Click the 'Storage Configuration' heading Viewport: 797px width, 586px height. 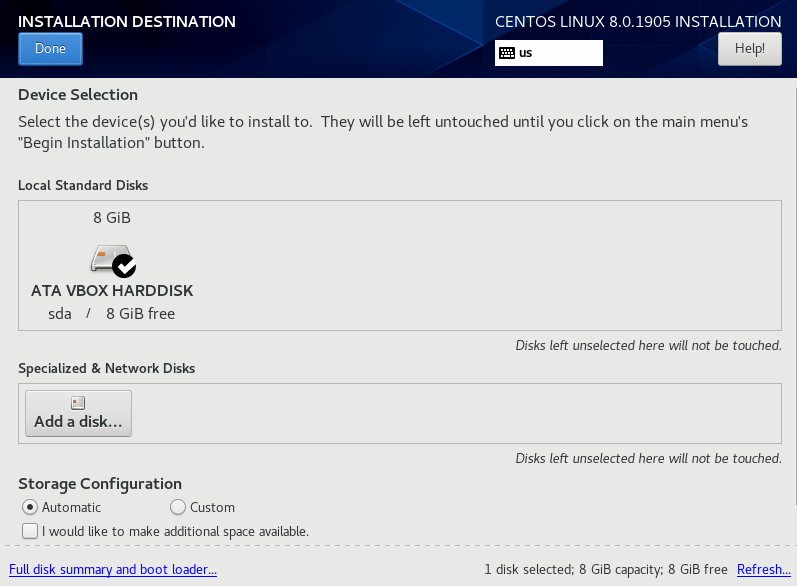tap(100, 484)
